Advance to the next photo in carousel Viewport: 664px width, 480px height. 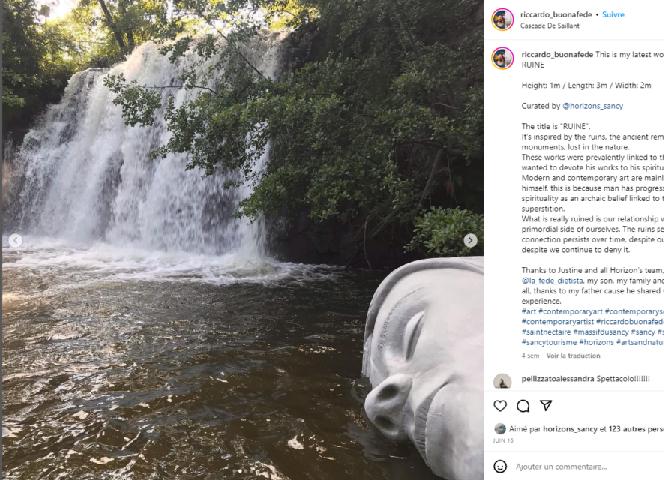[470, 241]
